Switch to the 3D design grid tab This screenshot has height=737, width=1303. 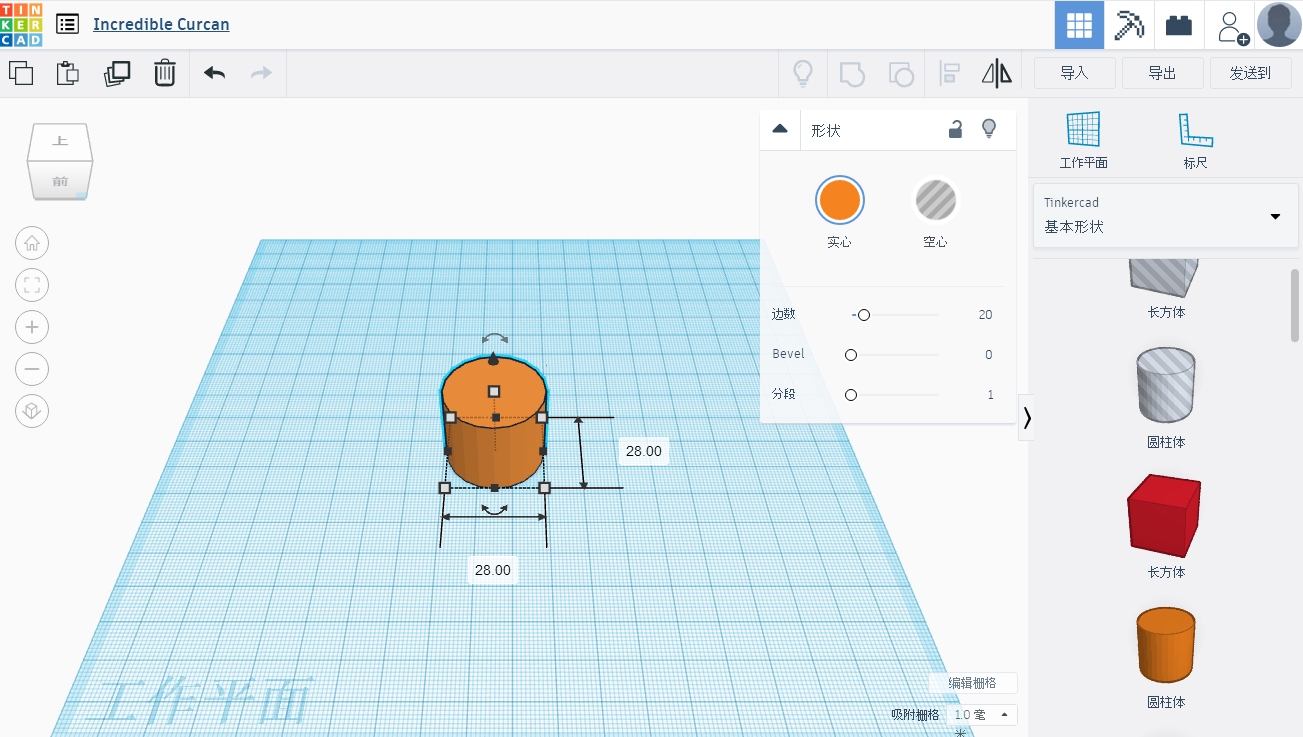click(1079, 25)
